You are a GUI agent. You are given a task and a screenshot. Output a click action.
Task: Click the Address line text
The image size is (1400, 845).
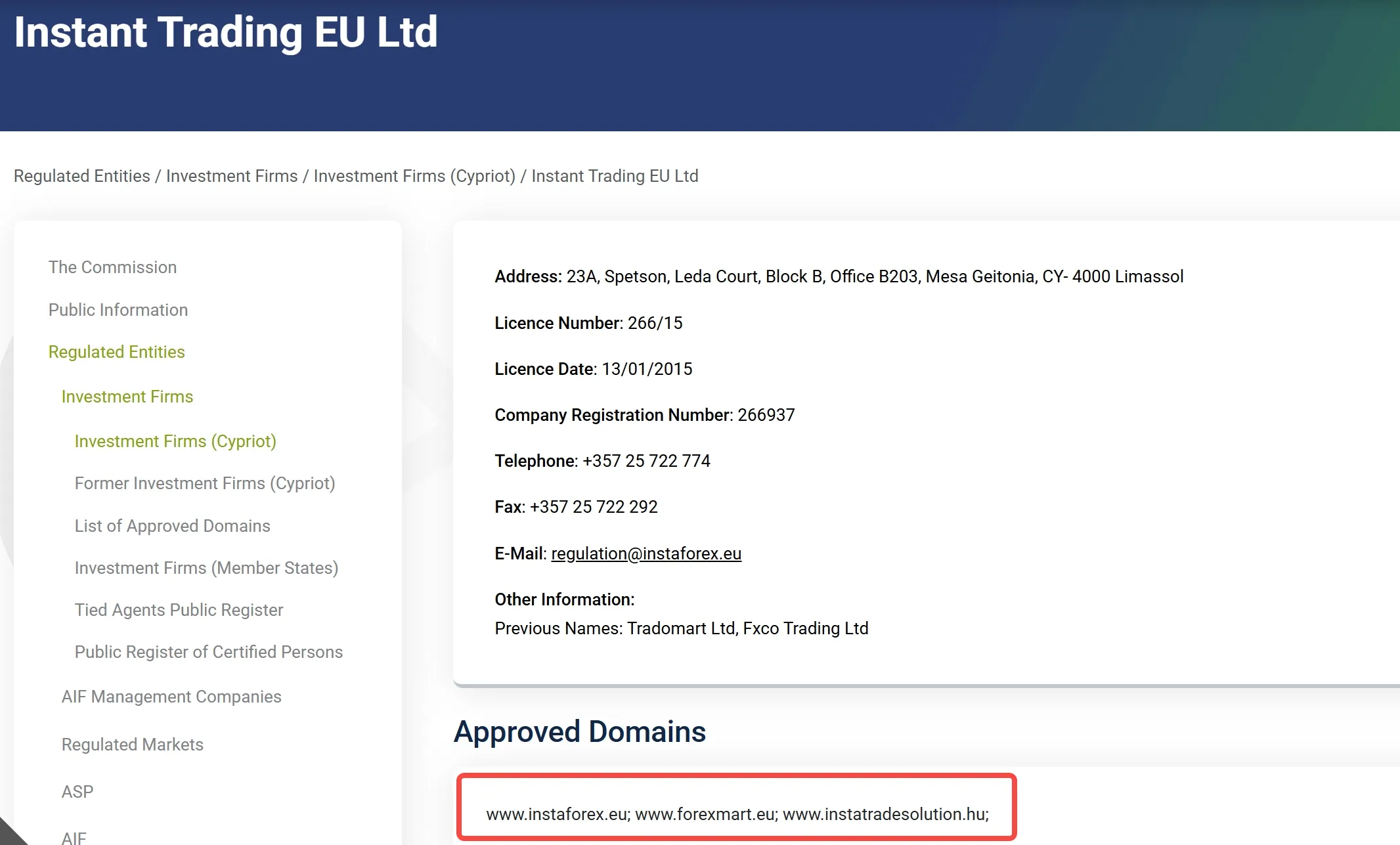click(839, 276)
